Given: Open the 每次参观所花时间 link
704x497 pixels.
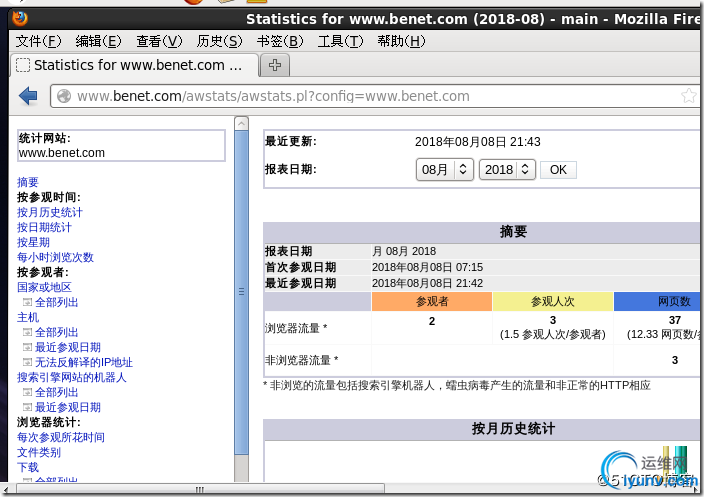Looking at the screenshot, I should [x=61, y=437].
